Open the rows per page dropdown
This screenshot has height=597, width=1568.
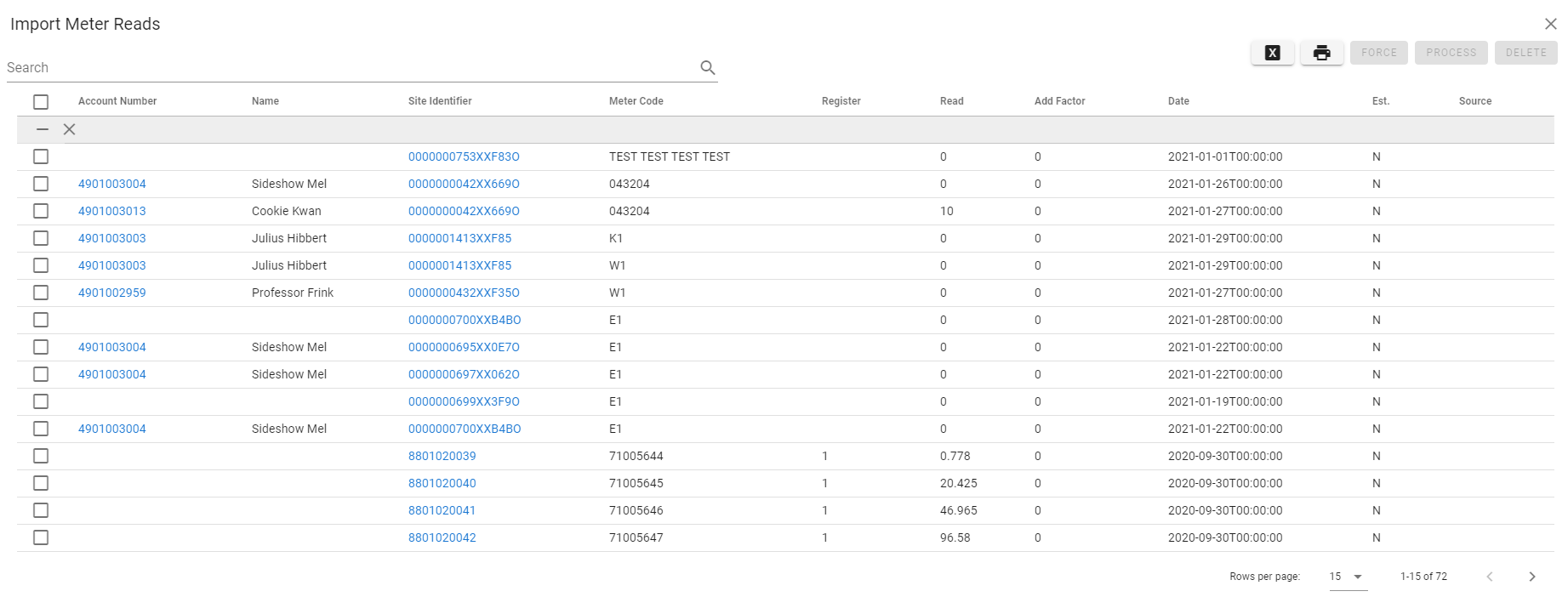[1347, 577]
